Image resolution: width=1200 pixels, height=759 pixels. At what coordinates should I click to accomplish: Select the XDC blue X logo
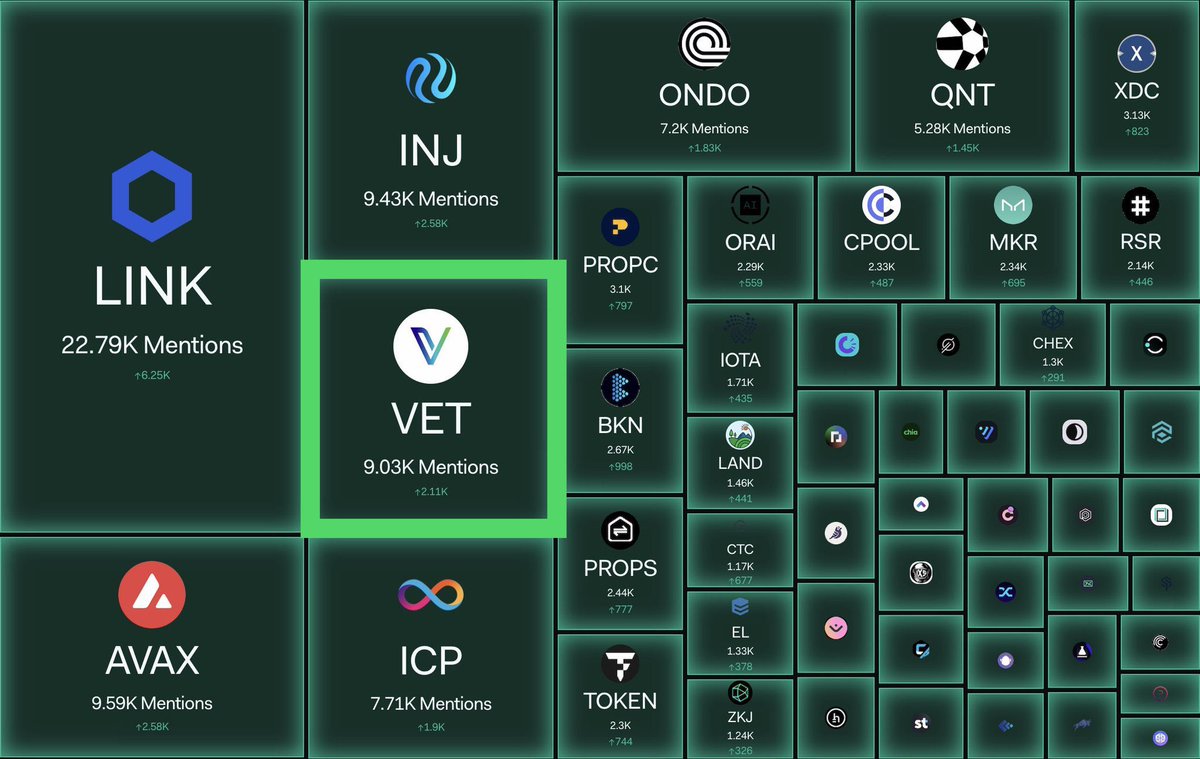[x=1136, y=54]
